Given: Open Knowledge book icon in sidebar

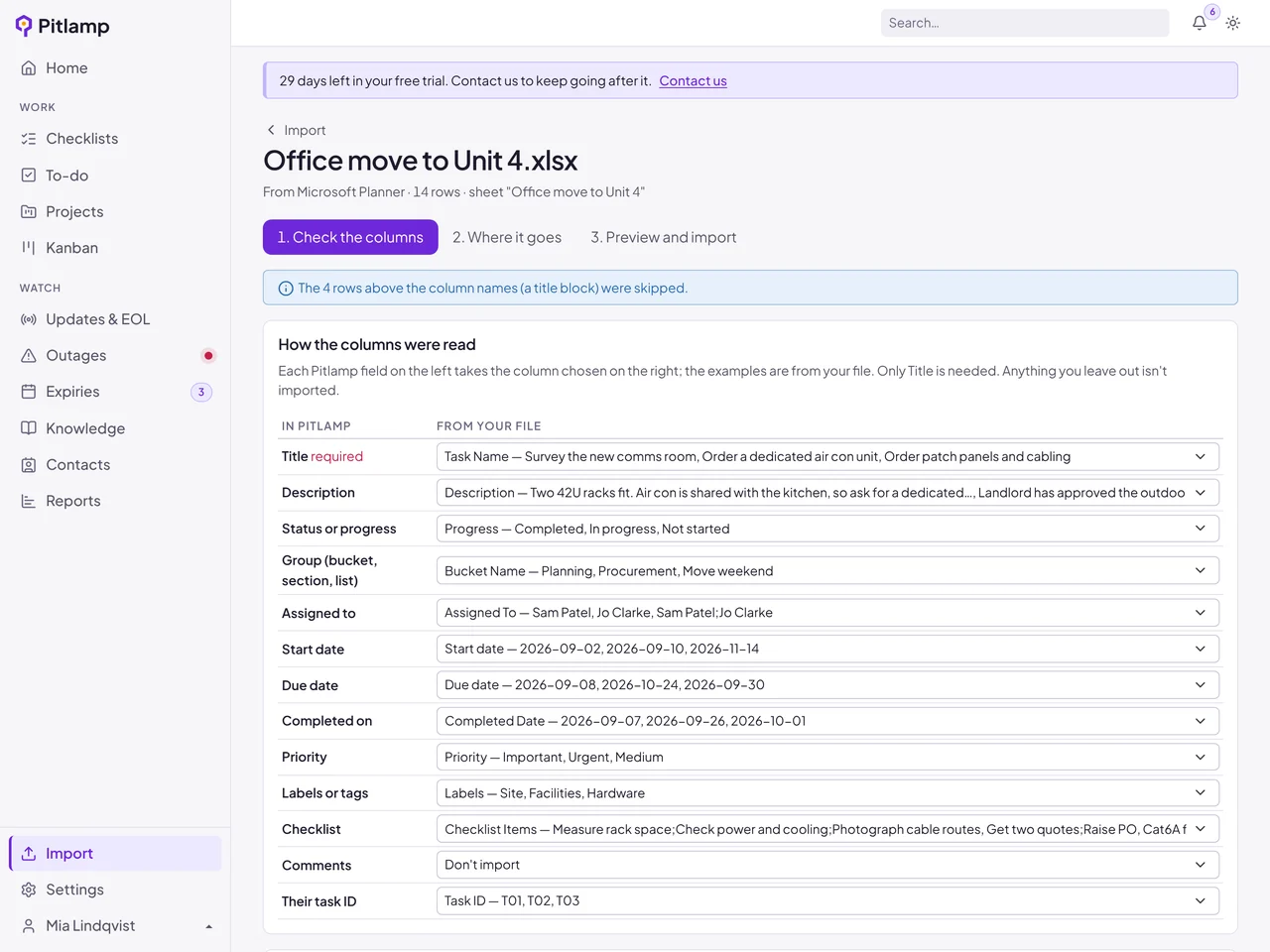Looking at the screenshot, I should click(x=29, y=428).
